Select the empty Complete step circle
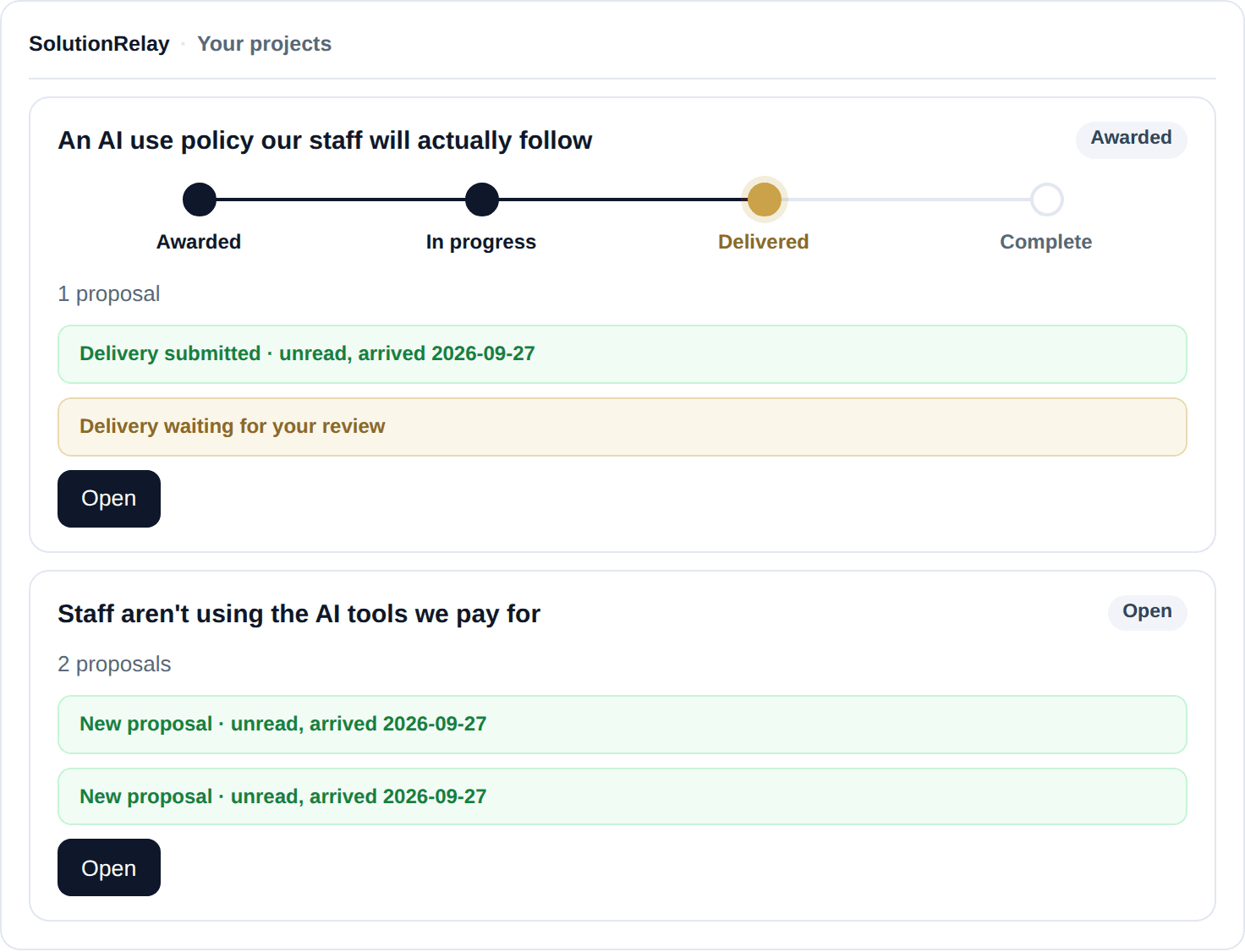 pos(1047,200)
